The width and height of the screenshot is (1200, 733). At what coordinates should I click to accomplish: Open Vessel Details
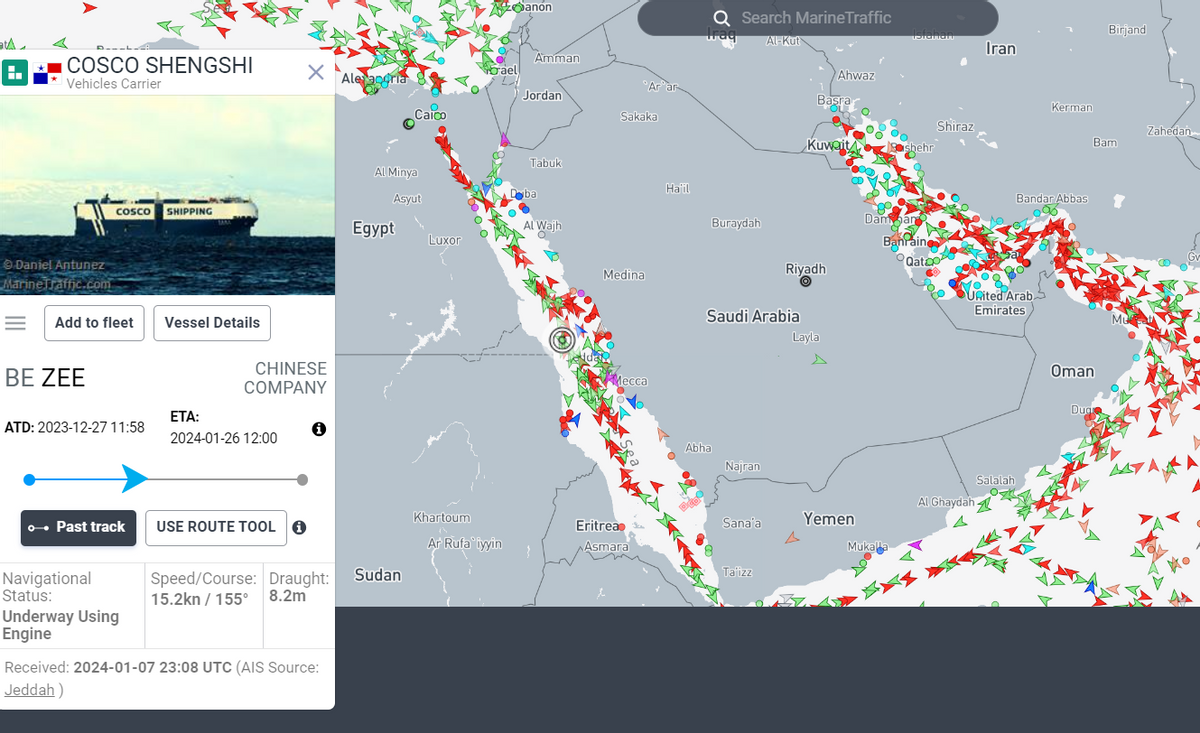pyautogui.click(x=212, y=323)
